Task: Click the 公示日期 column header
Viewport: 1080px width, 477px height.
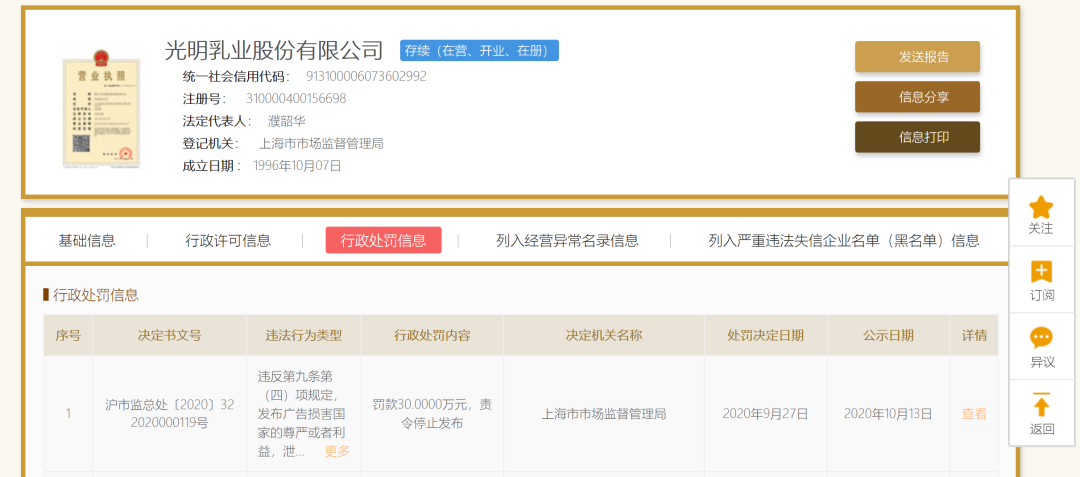Action: [x=888, y=335]
